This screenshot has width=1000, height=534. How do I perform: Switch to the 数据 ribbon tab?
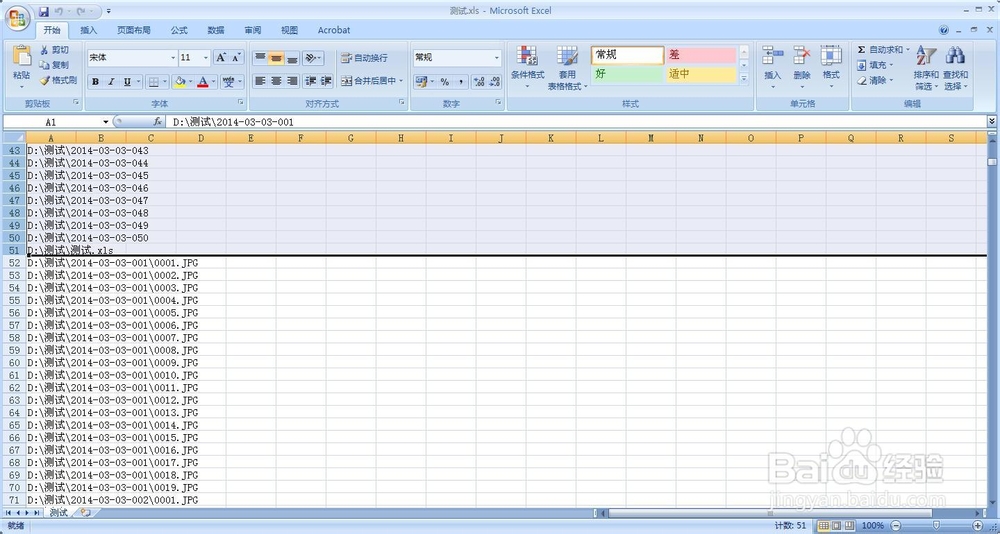[x=216, y=30]
